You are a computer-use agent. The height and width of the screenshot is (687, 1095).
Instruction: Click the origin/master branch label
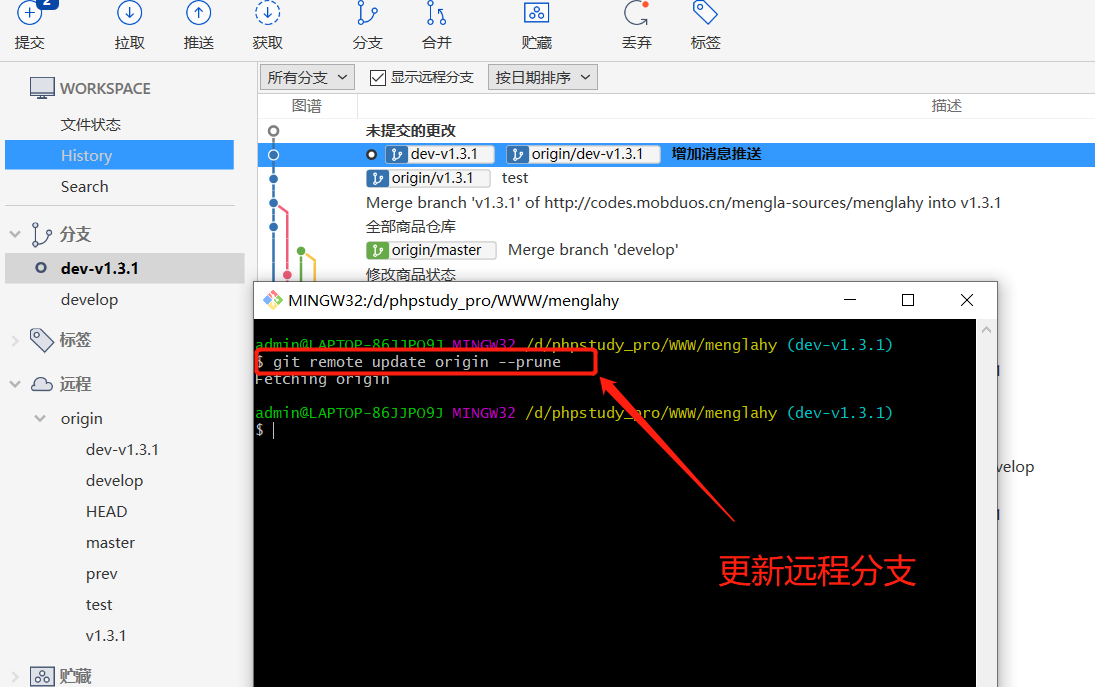click(430, 249)
